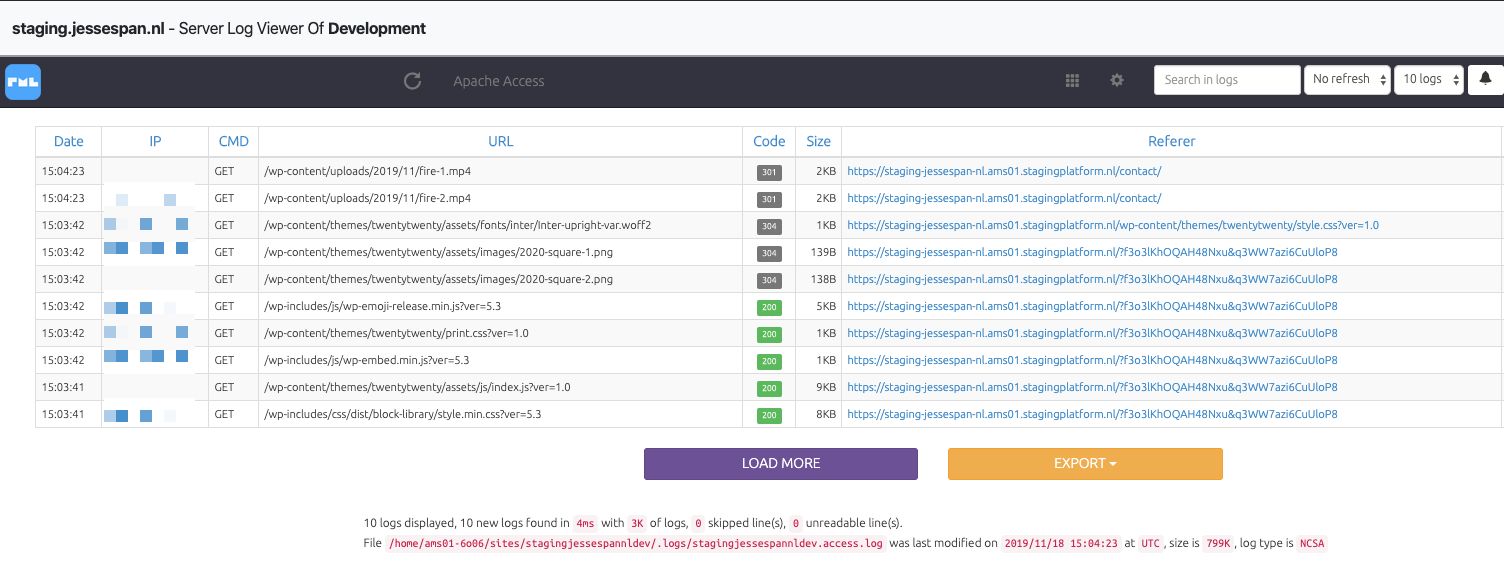Open the No refresh dropdown
1504x569 pixels.
(x=1347, y=79)
